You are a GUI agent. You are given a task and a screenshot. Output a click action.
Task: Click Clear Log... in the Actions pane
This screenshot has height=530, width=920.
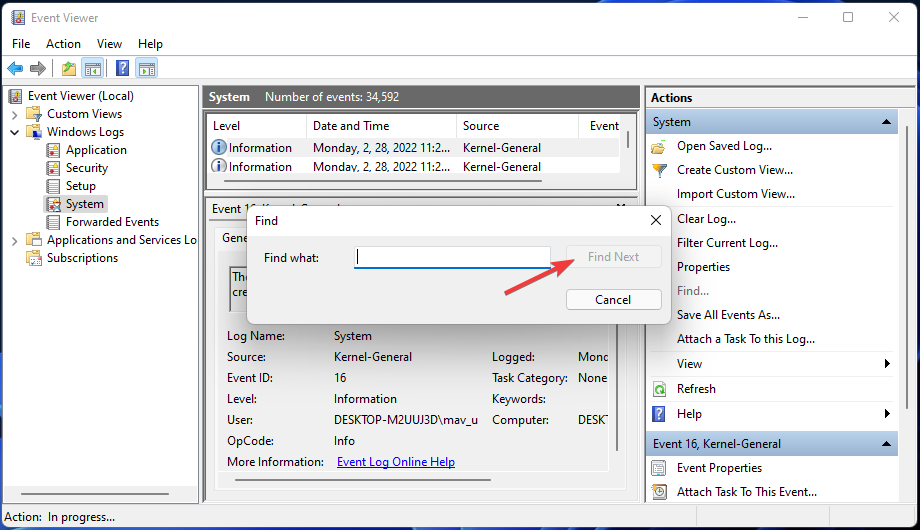click(x=706, y=219)
